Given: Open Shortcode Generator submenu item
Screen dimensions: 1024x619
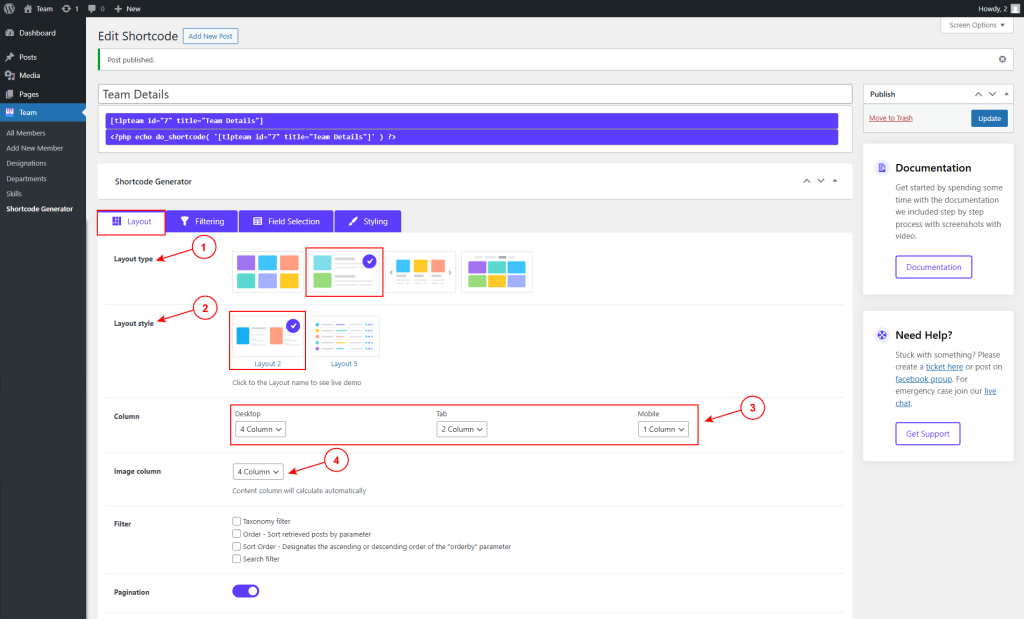Looking at the screenshot, I should pyautogui.click(x=40, y=209).
